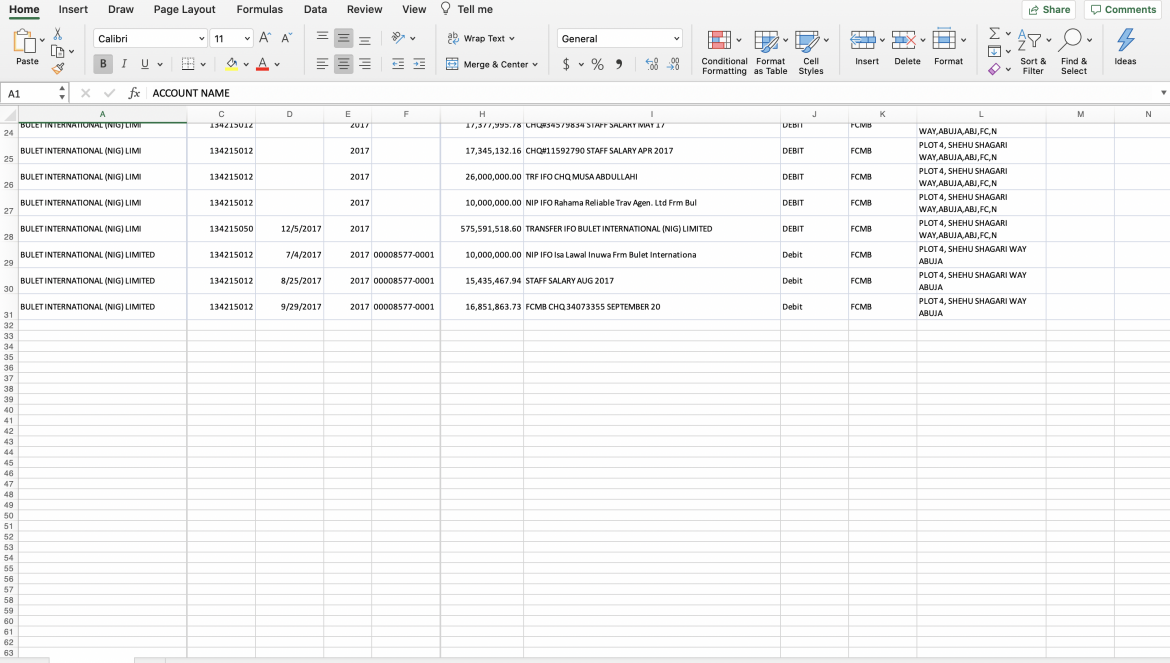Image resolution: width=1170 pixels, height=663 pixels.
Task: Apply currency dollar format
Action: 566,64
